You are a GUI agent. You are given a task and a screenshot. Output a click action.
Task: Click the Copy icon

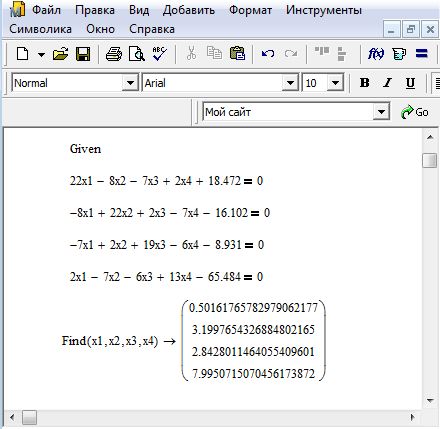tap(214, 53)
